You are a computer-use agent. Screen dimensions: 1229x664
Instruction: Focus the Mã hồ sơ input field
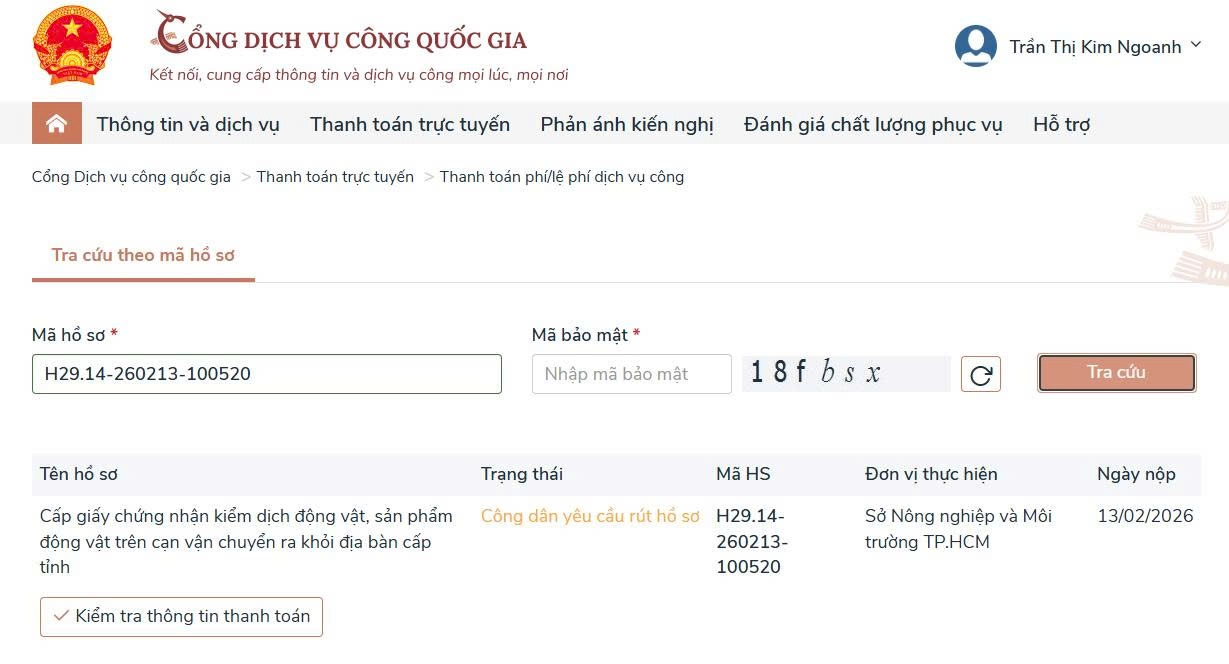tap(266, 374)
